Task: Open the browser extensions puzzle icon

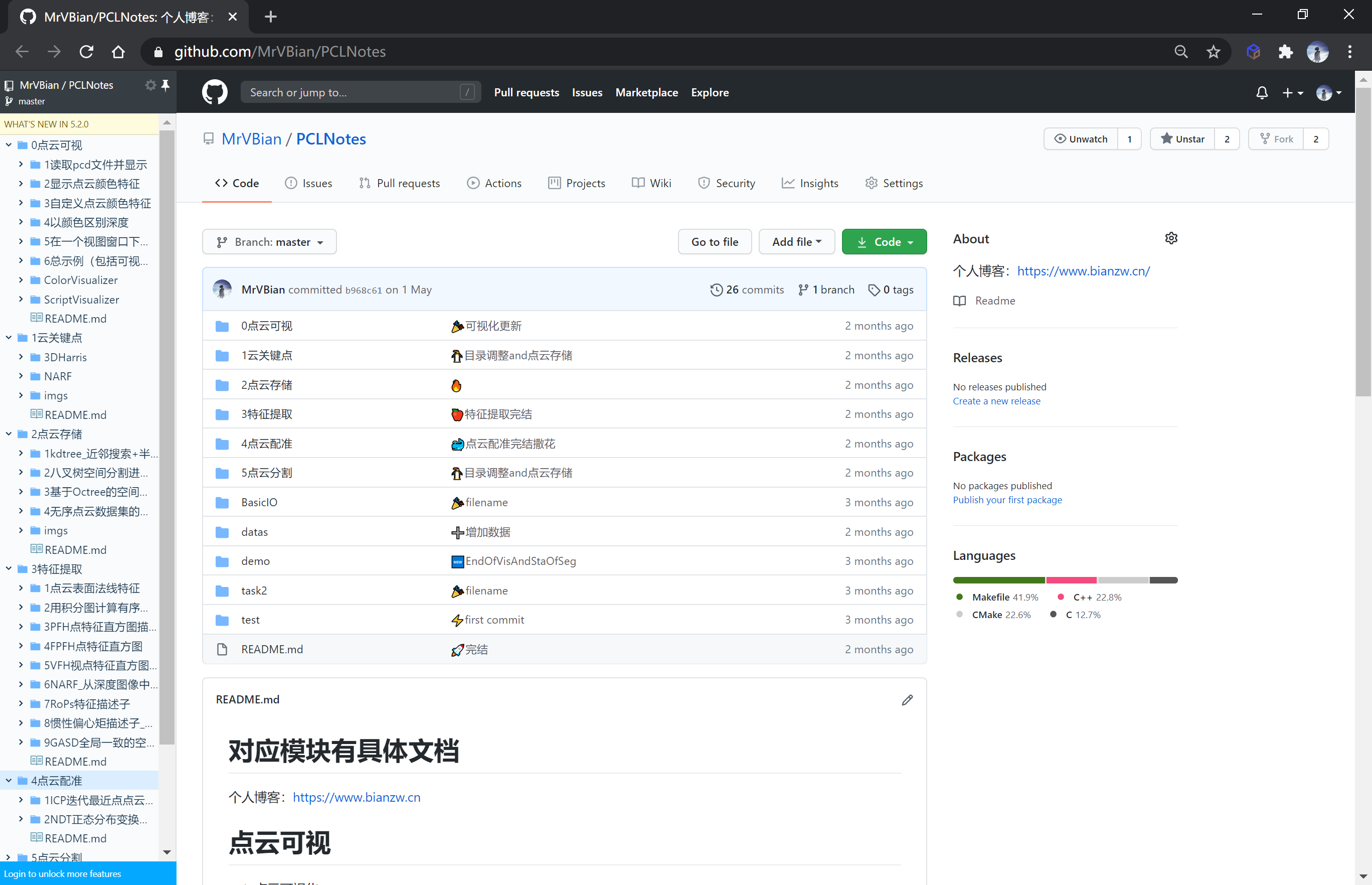Action: tap(1285, 52)
